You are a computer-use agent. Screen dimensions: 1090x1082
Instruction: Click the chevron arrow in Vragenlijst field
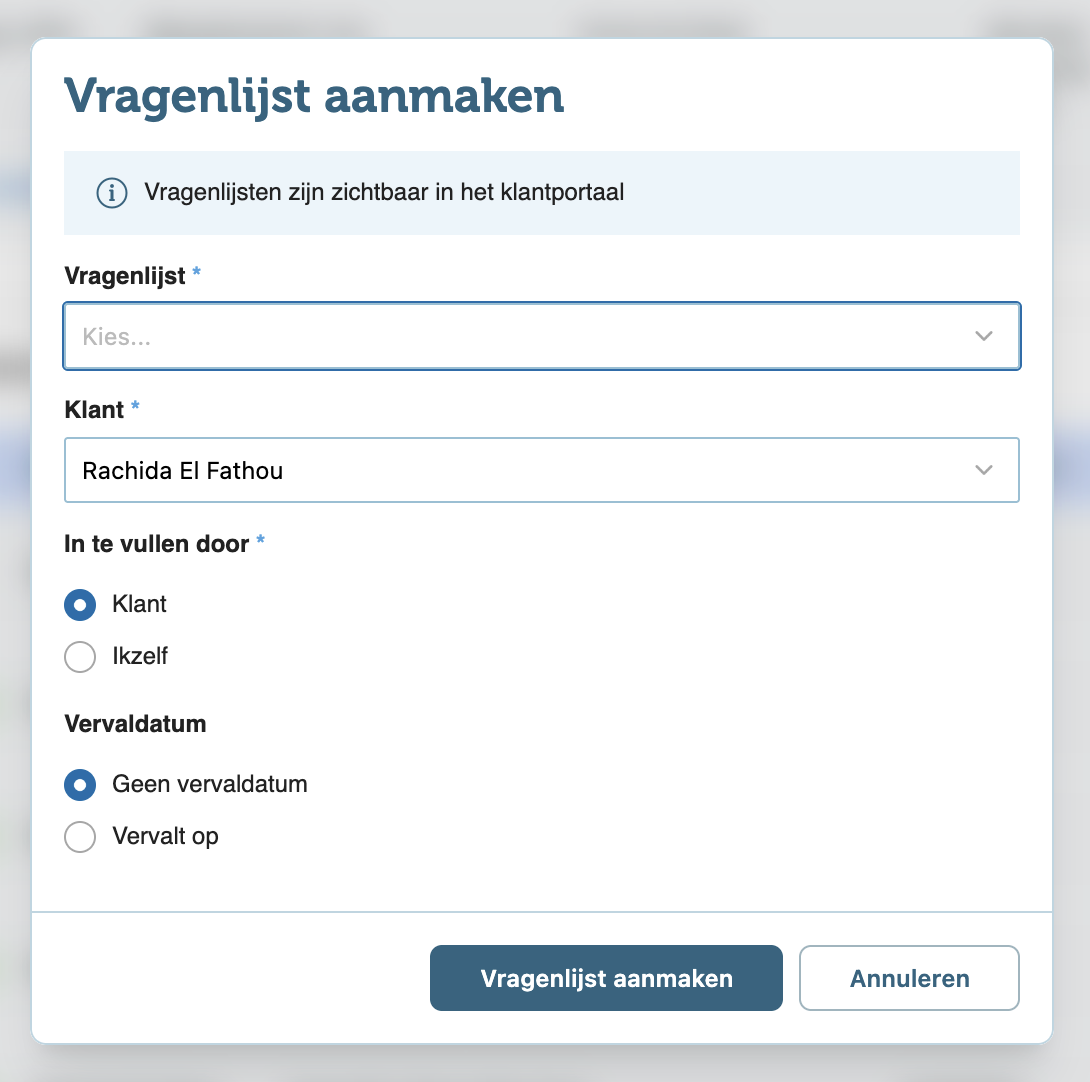click(x=983, y=337)
